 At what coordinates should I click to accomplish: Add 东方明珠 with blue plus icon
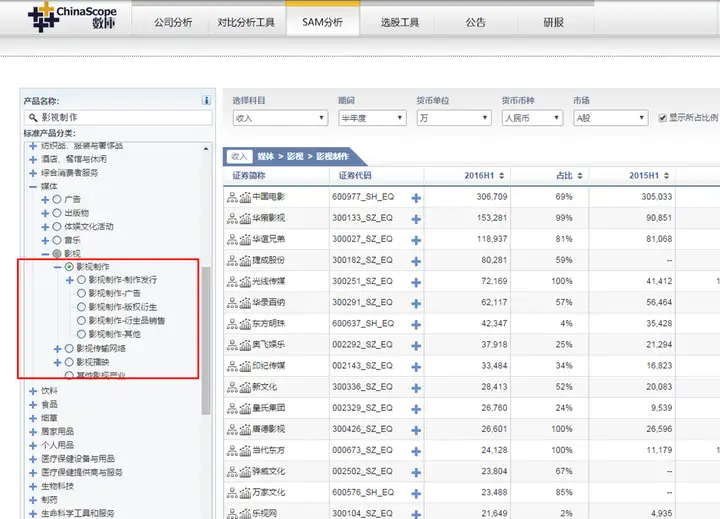[416, 325]
